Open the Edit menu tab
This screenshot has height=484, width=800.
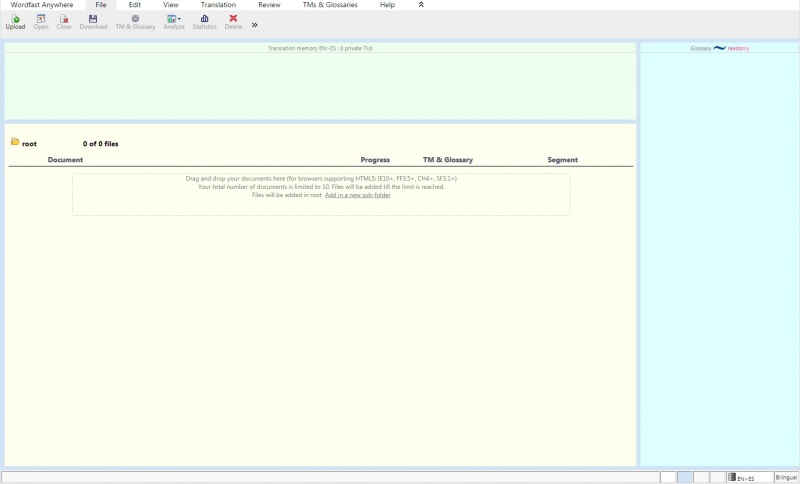134,5
